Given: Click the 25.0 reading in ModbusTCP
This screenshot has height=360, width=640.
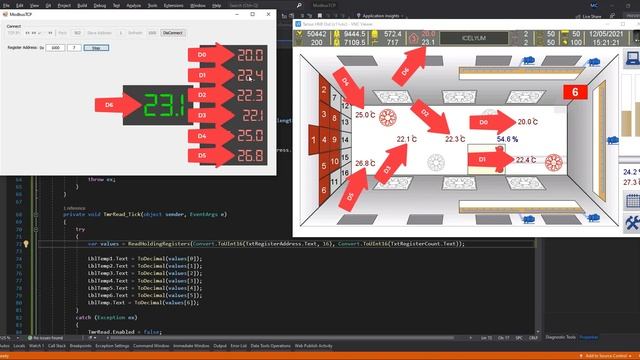Looking at the screenshot, I should point(250,136).
